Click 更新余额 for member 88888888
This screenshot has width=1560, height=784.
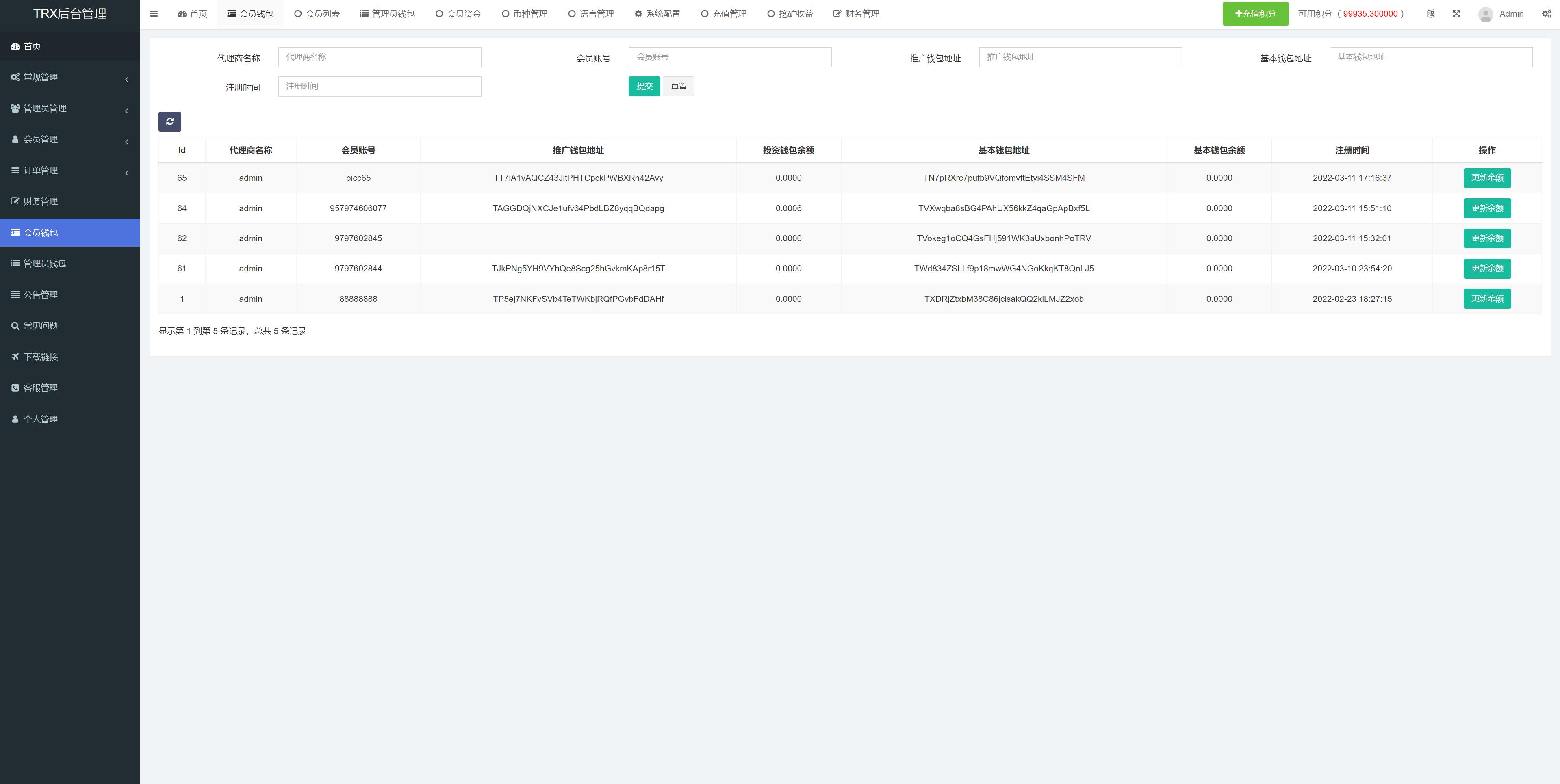[1487, 299]
